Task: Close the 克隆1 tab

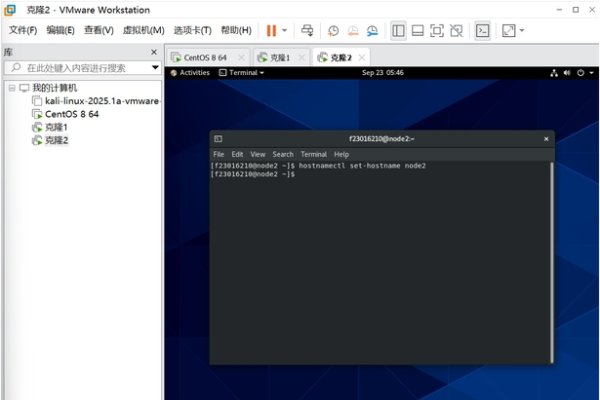Action: (x=300, y=57)
